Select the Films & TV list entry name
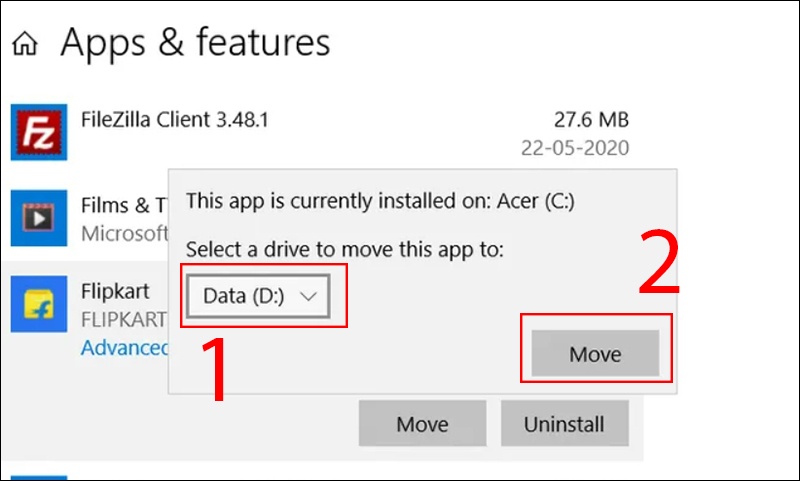Viewport: 800px width, 481px height. (x=118, y=206)
